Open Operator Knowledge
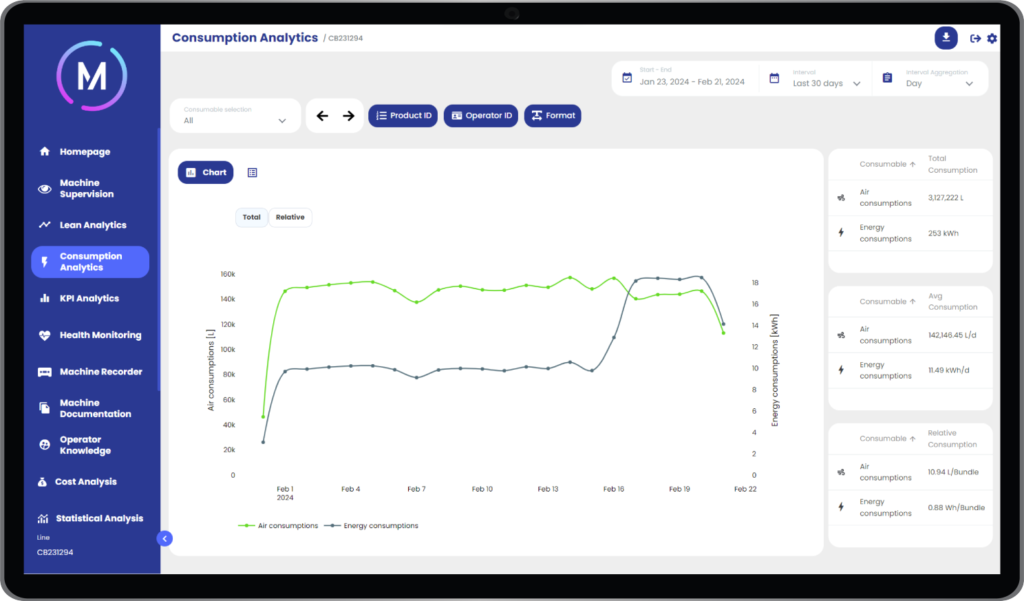Screen dimensions: 1024x601 pos(85,445)
